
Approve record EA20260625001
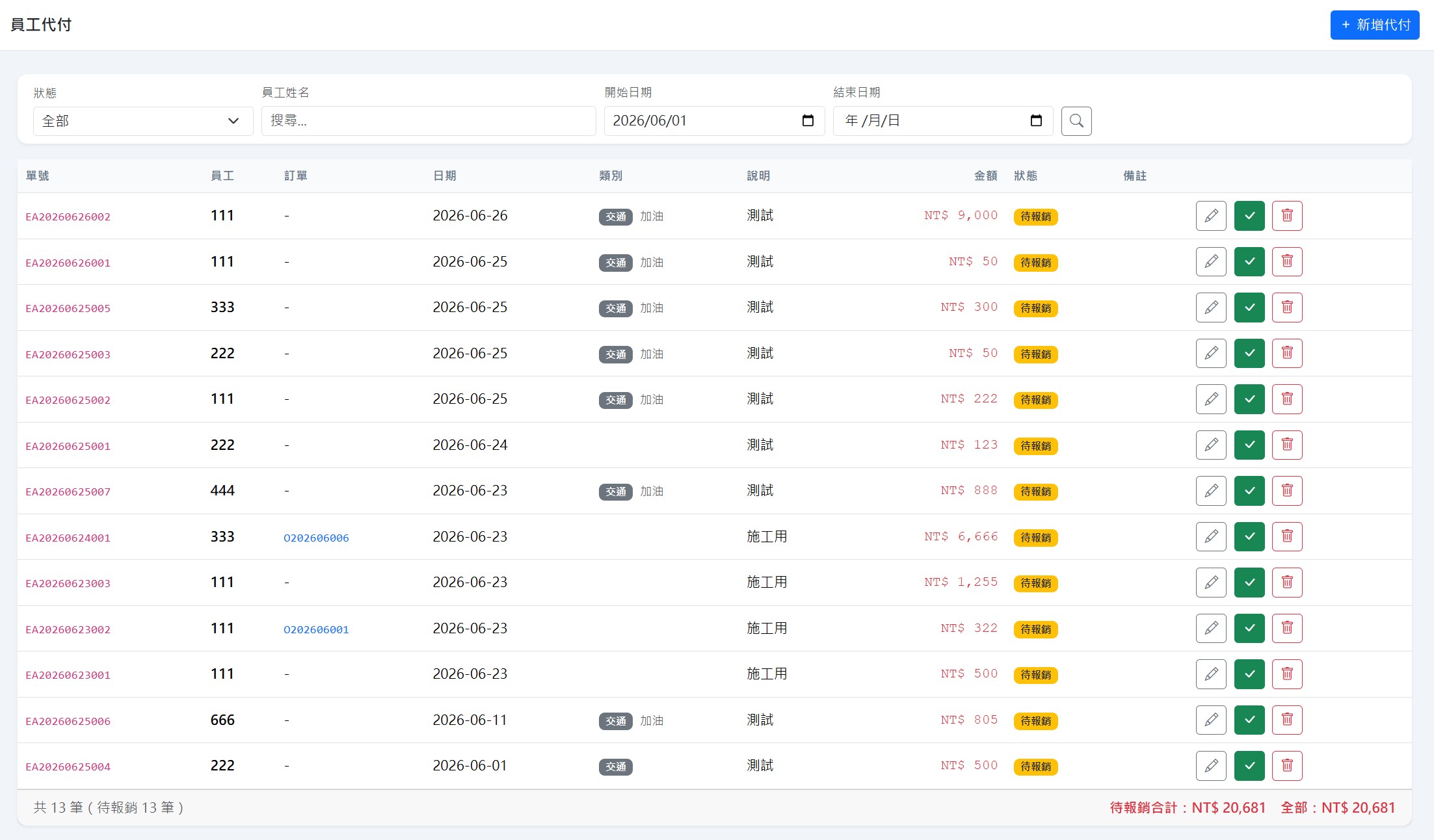pyautogui.click(x=1249, y=445)
